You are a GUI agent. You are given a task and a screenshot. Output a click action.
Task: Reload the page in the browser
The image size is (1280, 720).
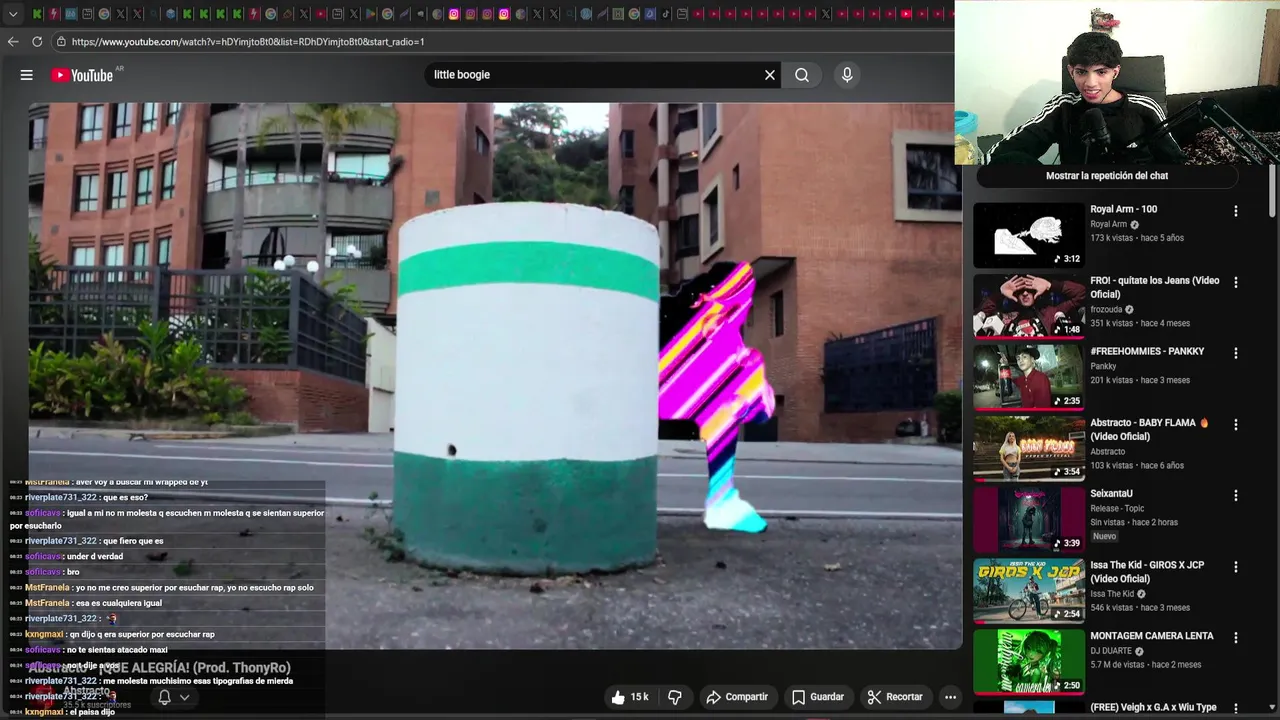(37, 42)
